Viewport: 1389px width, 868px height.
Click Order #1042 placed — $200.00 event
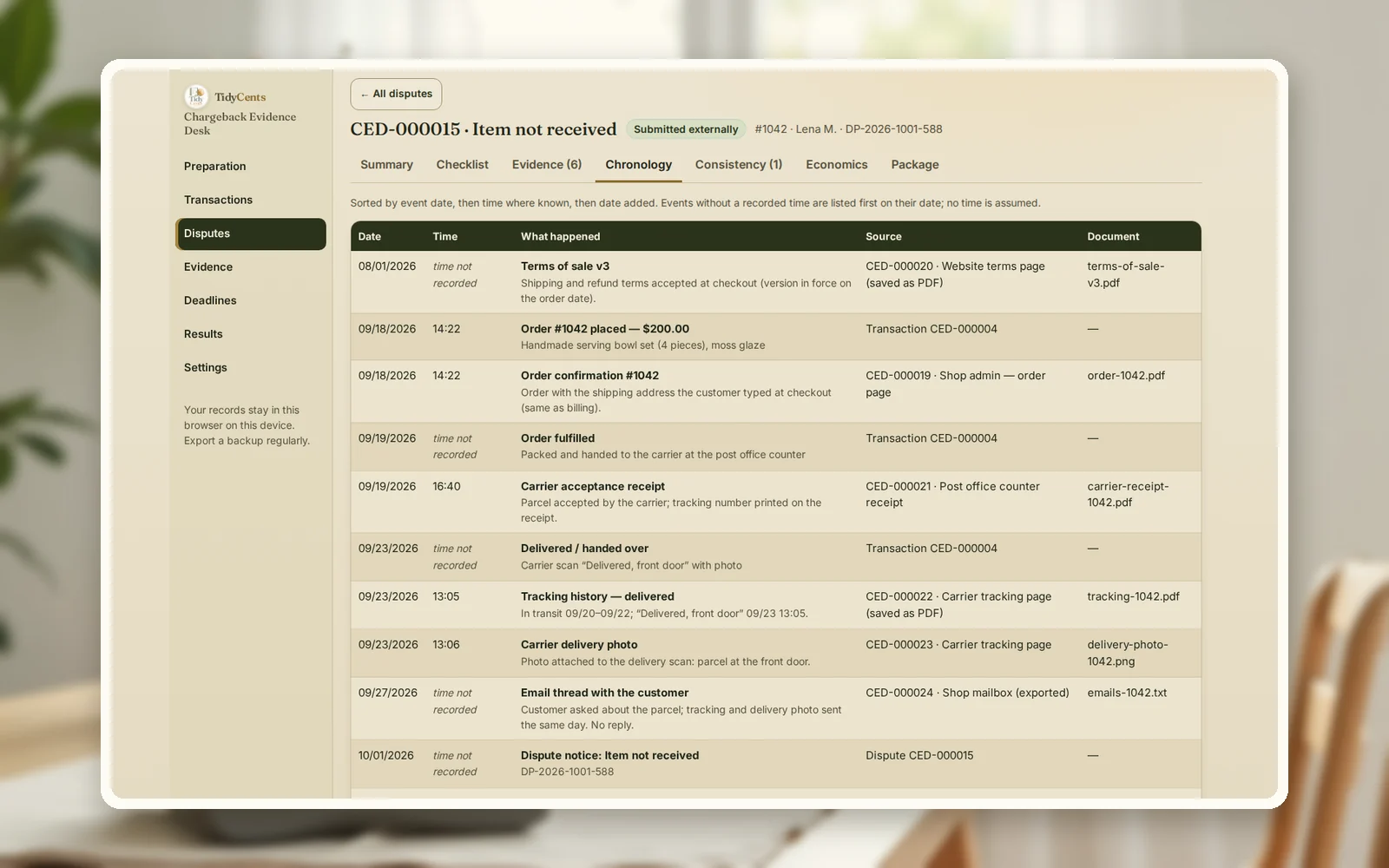click(x=605, y=329)
